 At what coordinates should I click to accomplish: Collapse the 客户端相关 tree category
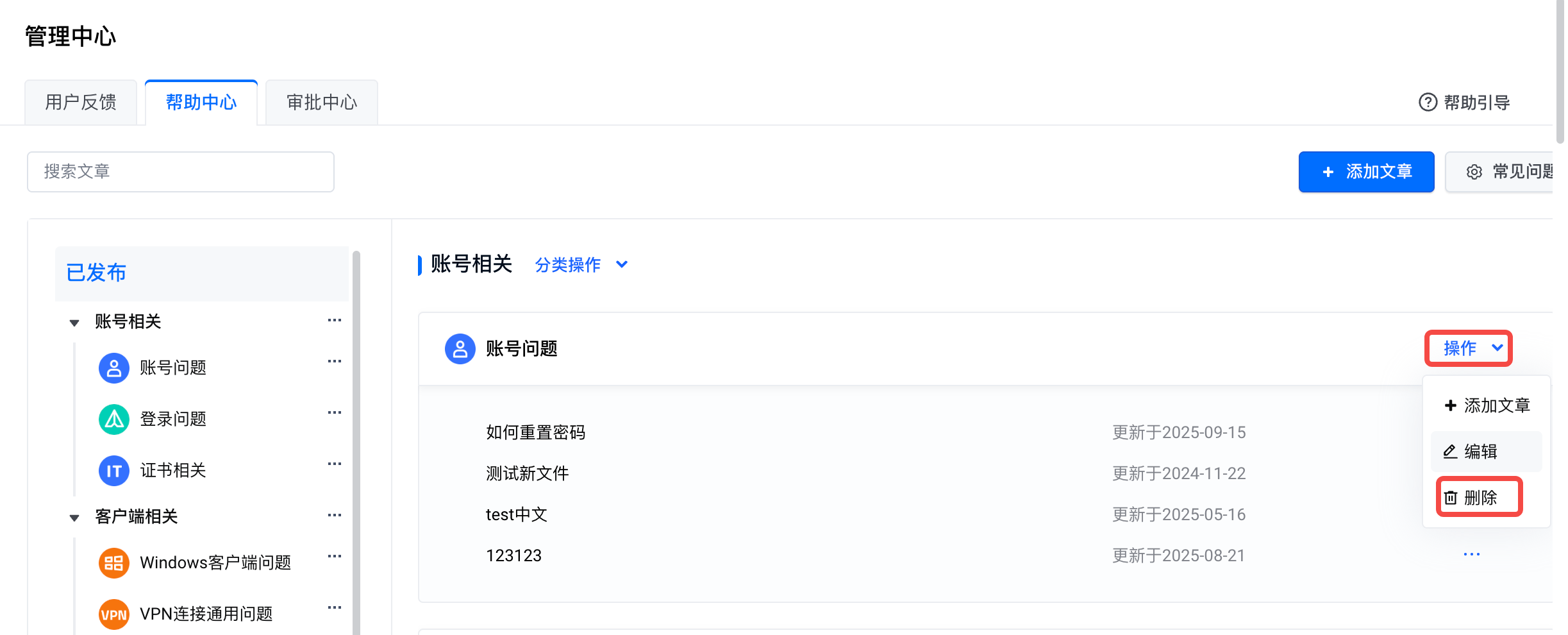point(74,517)
